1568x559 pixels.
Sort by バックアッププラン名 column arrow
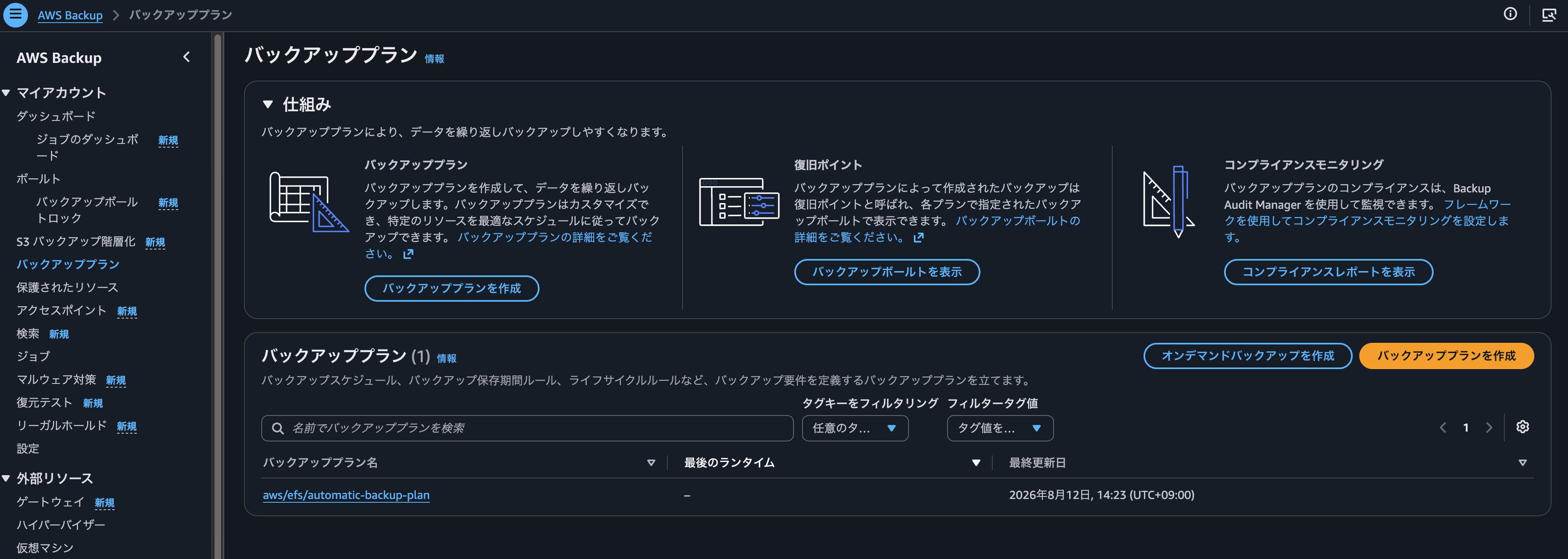click(651, 463)
